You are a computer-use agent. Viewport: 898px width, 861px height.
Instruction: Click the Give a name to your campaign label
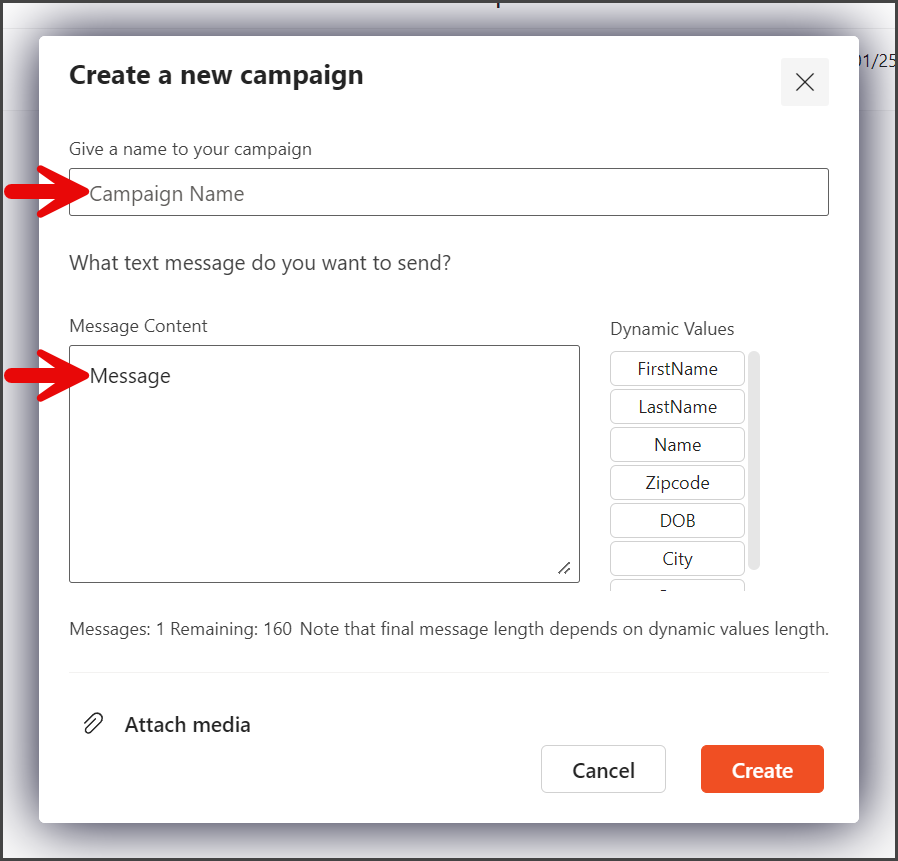click(x=190, y=149)
